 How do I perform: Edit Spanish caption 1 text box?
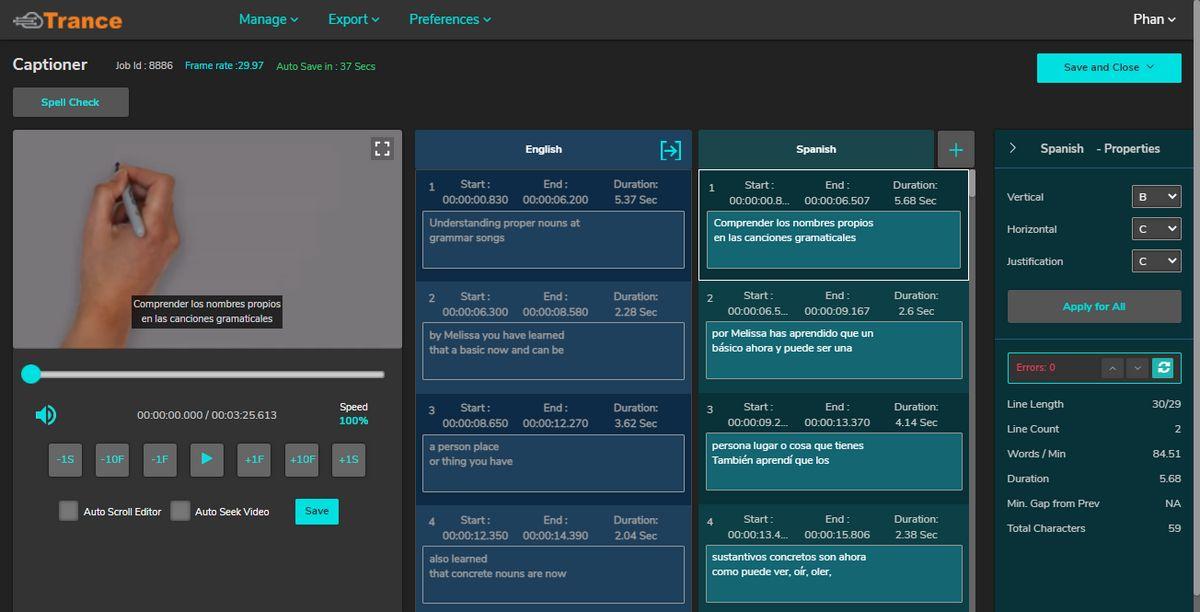click(x=834, y=240)
